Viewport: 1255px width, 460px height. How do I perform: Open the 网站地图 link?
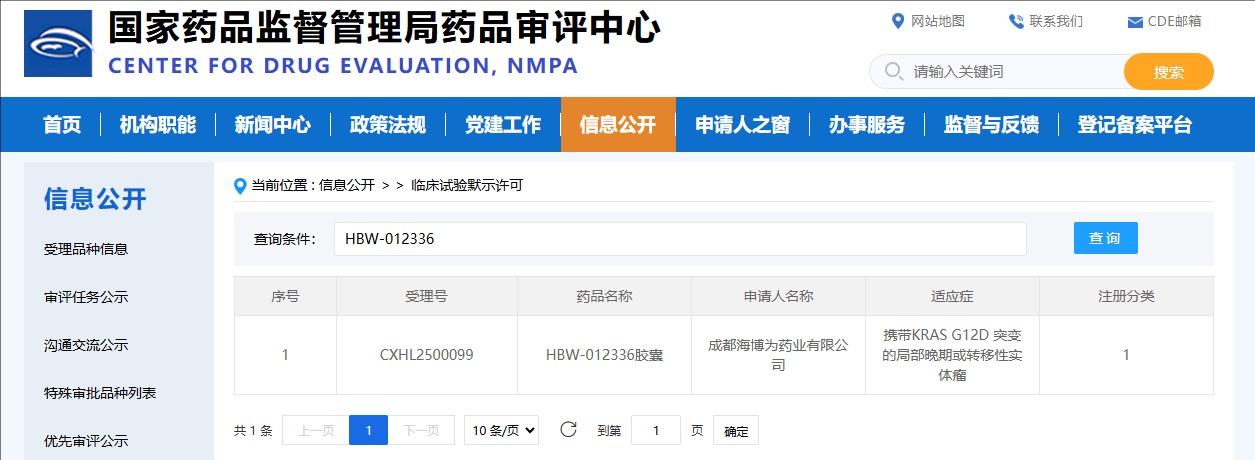pyautogui.click(x=937, y=21)
